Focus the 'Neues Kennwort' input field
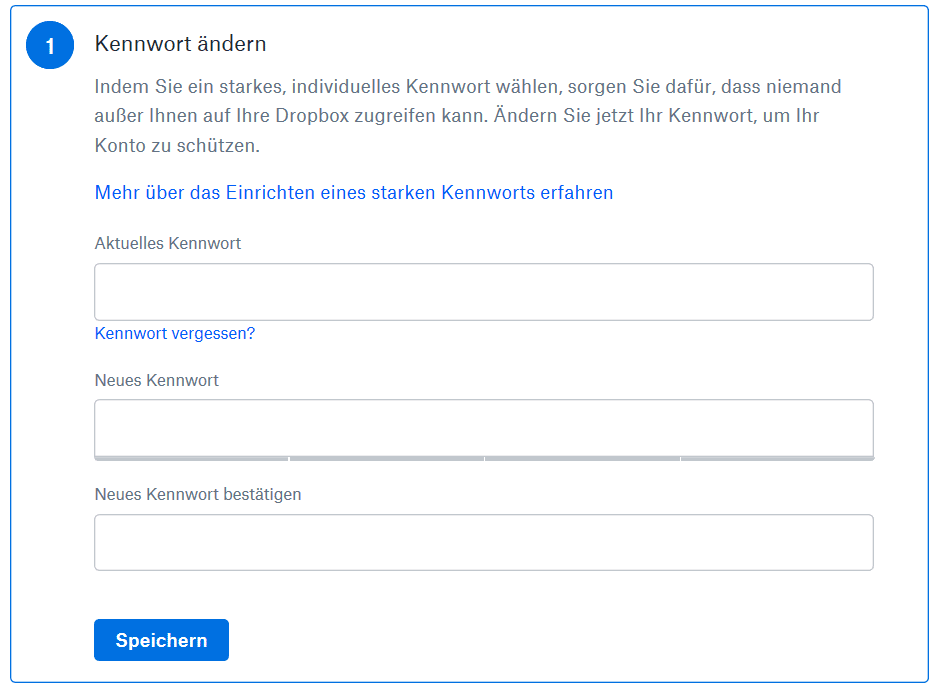 [483, 427]
